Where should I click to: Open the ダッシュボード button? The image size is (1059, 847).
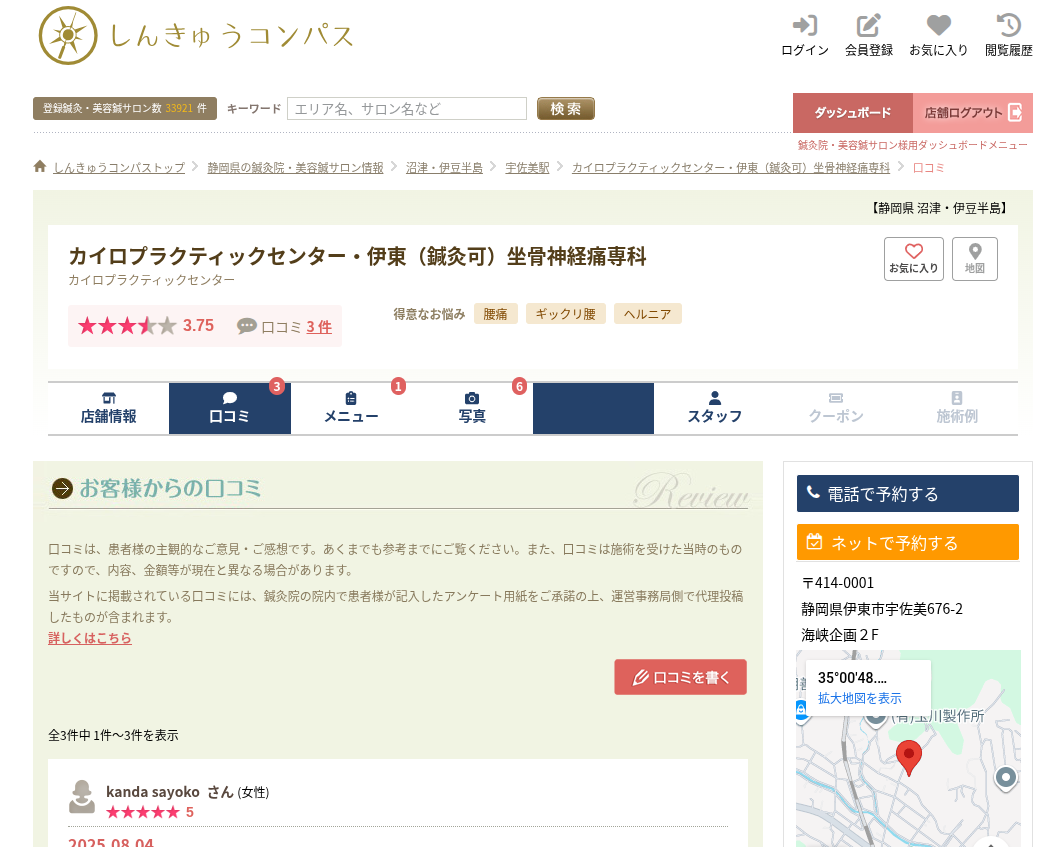pos(852,113)
